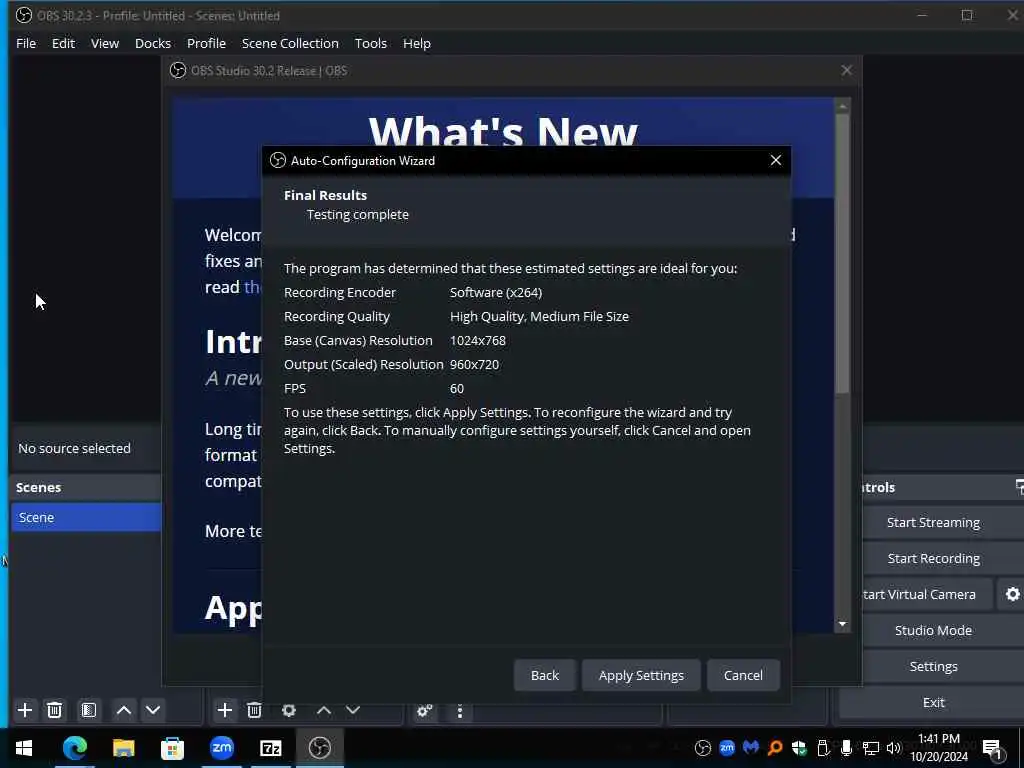Viewport: 1024px width, 768px height.
Task: Click Exit in Controls dock
Action: tap(933, 702)
